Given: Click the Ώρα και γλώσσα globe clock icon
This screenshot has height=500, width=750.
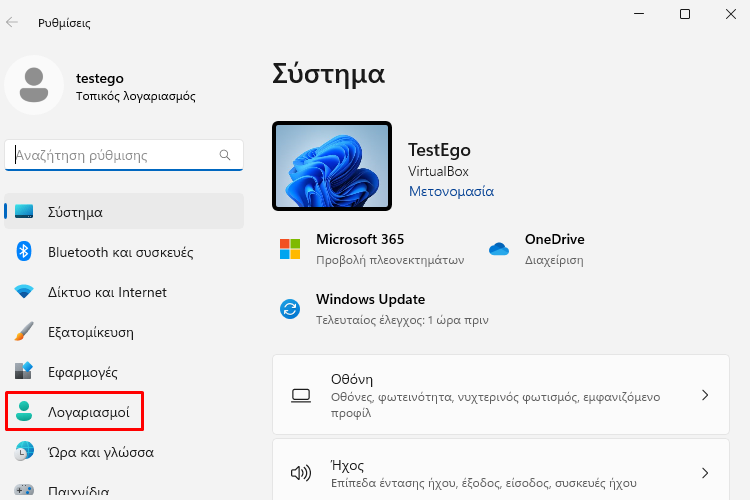Looking at the screenshot, I should (24, 451).
